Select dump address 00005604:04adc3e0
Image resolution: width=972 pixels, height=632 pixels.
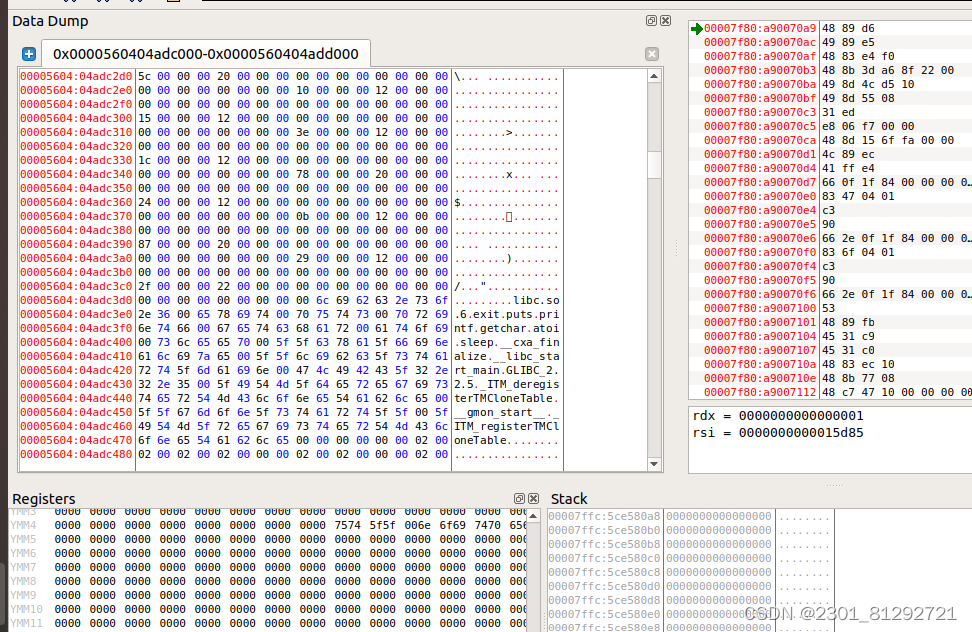point(76,314)
